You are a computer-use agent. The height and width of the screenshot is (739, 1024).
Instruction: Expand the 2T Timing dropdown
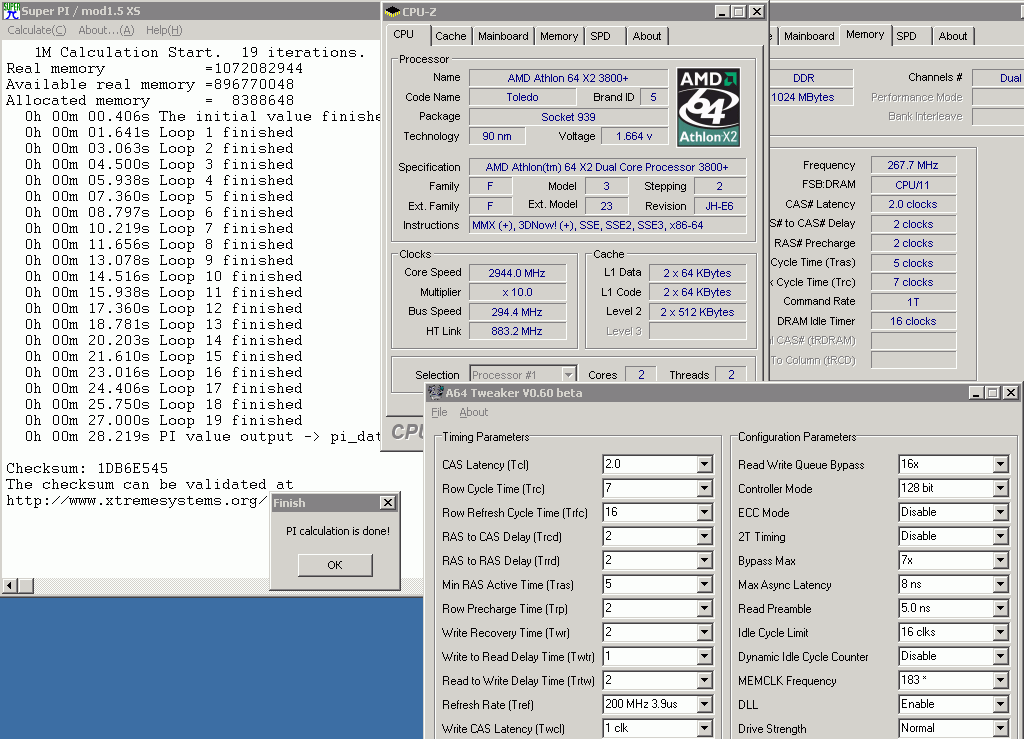pos(1000,537)
